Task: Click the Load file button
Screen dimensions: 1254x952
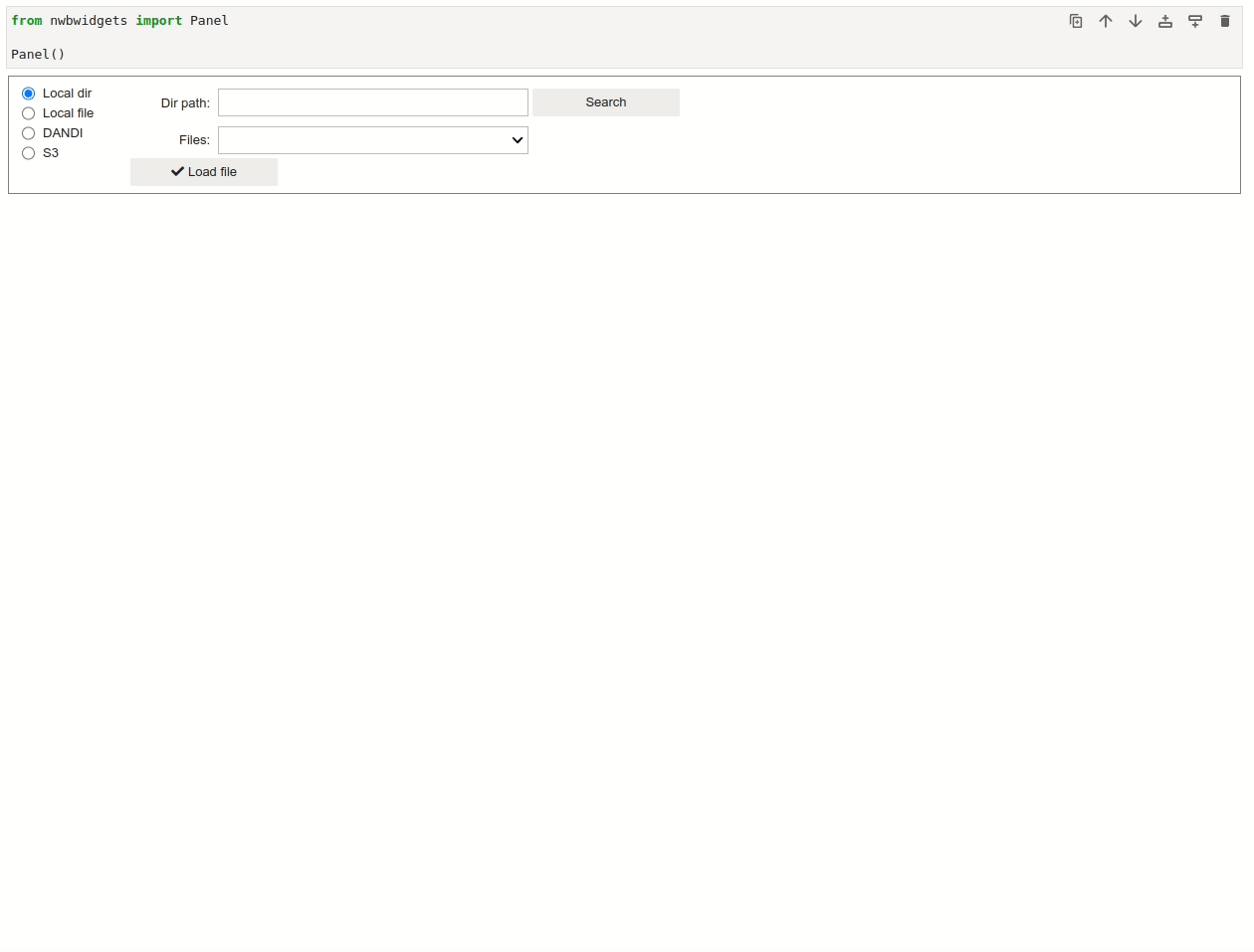Action: pos(204,172)
